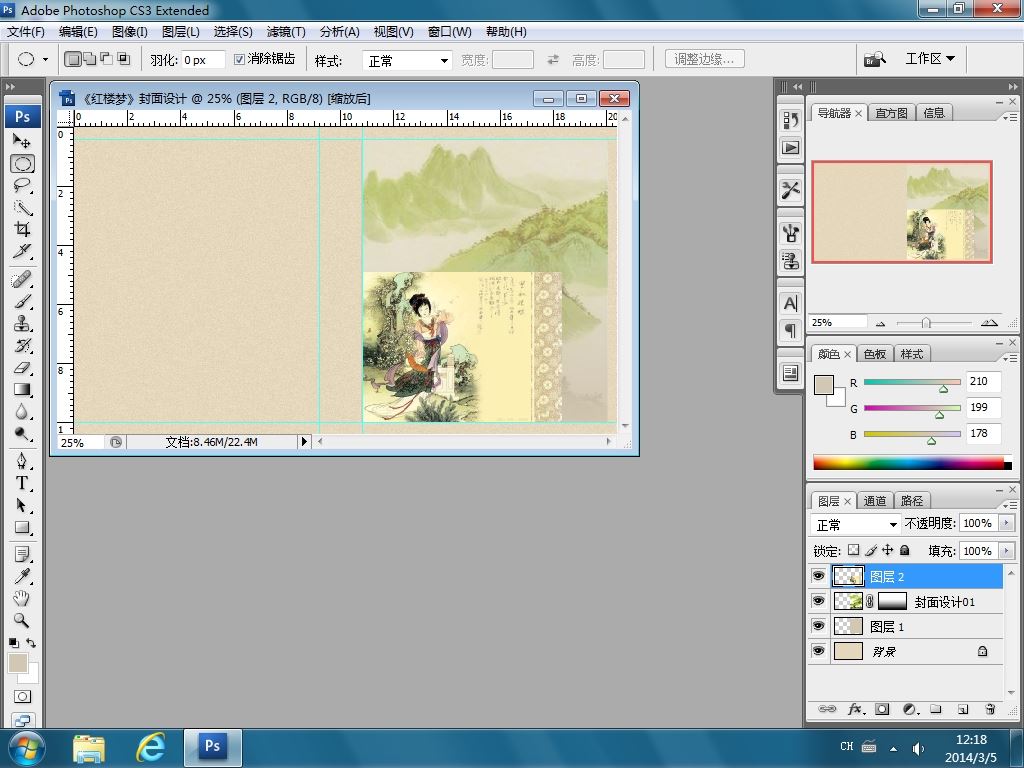Select the Elliptical Marquee tool in toolbox

22,164
